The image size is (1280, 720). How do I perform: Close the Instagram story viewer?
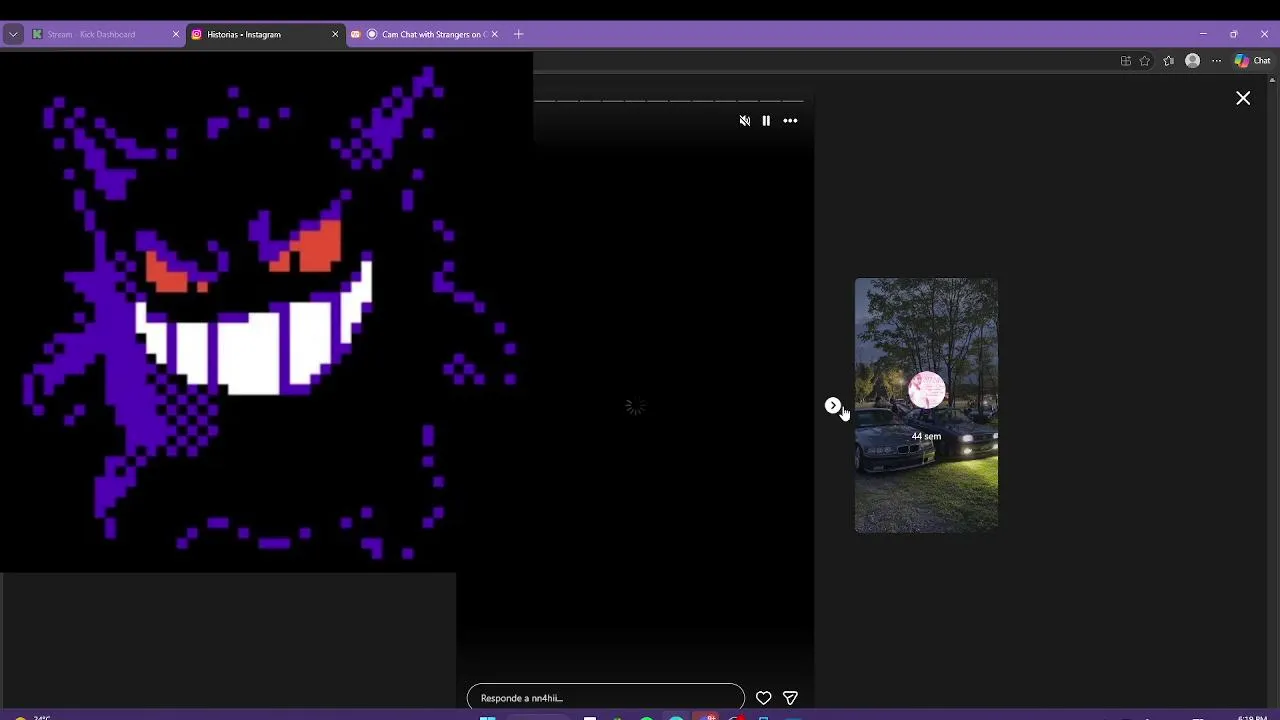(x=1243, y=98)
